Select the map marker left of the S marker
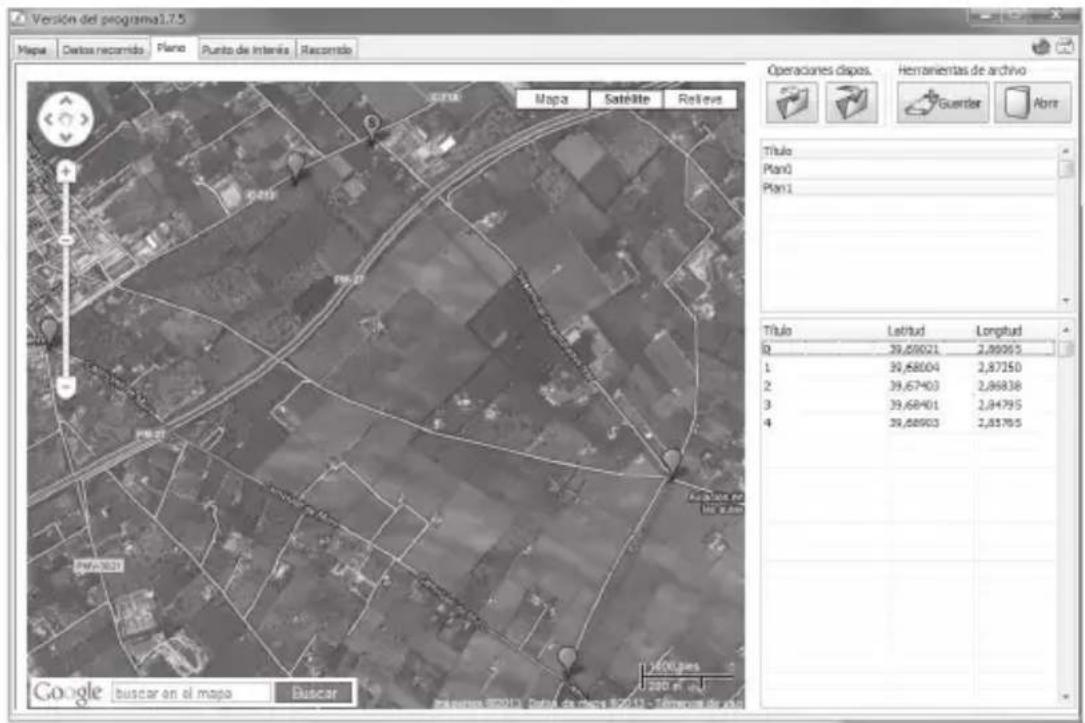The image size is (1085, 723). (x=295, y=166)
